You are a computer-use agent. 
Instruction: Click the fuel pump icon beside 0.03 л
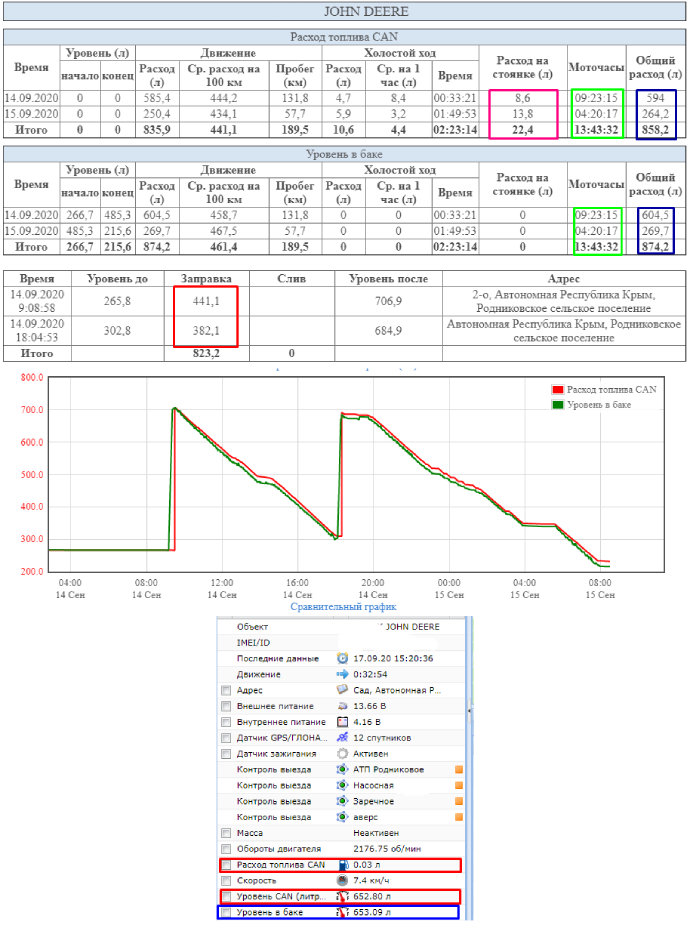[342, 865]
